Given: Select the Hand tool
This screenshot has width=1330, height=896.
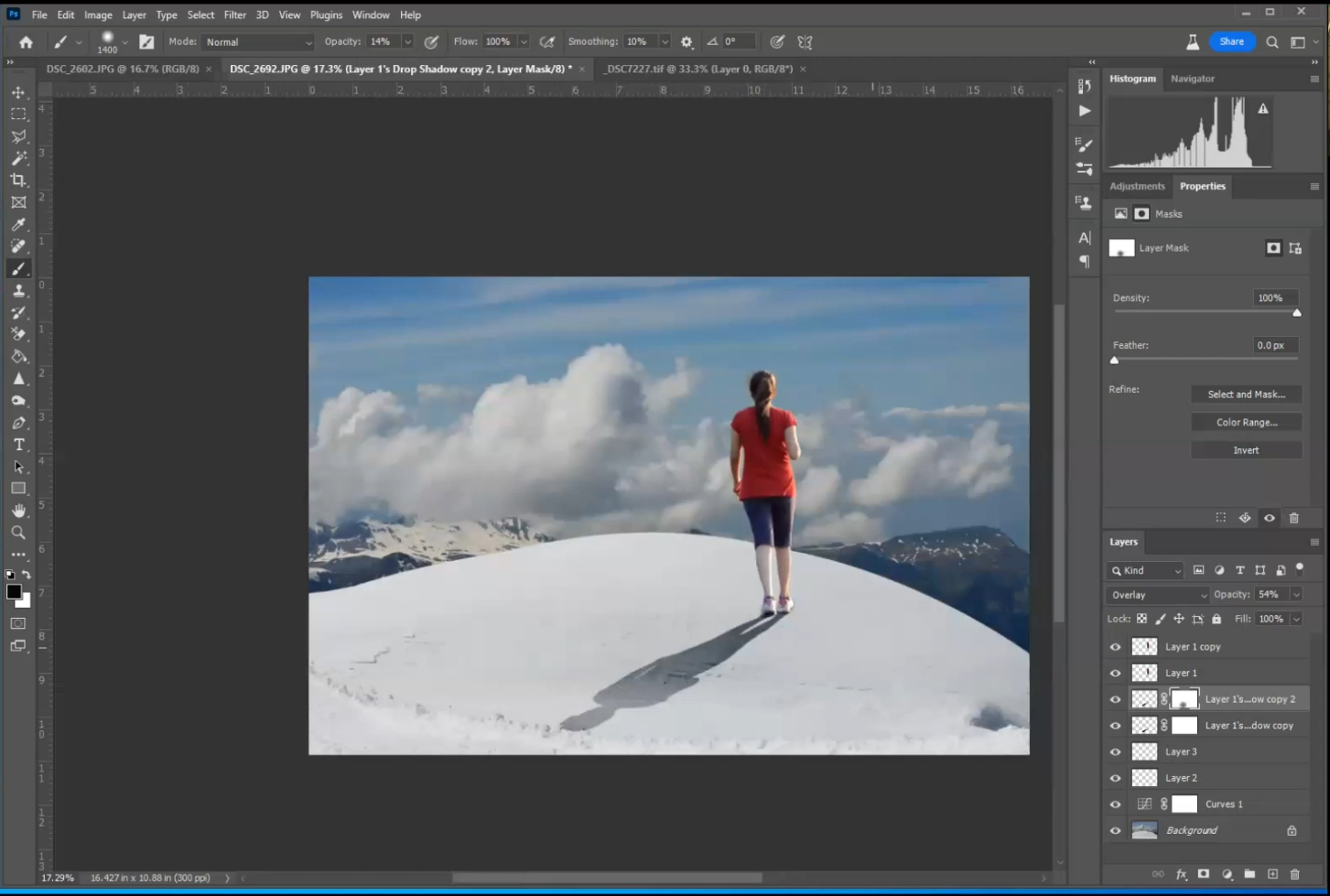Looking at the screenshot, I should [x=18, y=511].
